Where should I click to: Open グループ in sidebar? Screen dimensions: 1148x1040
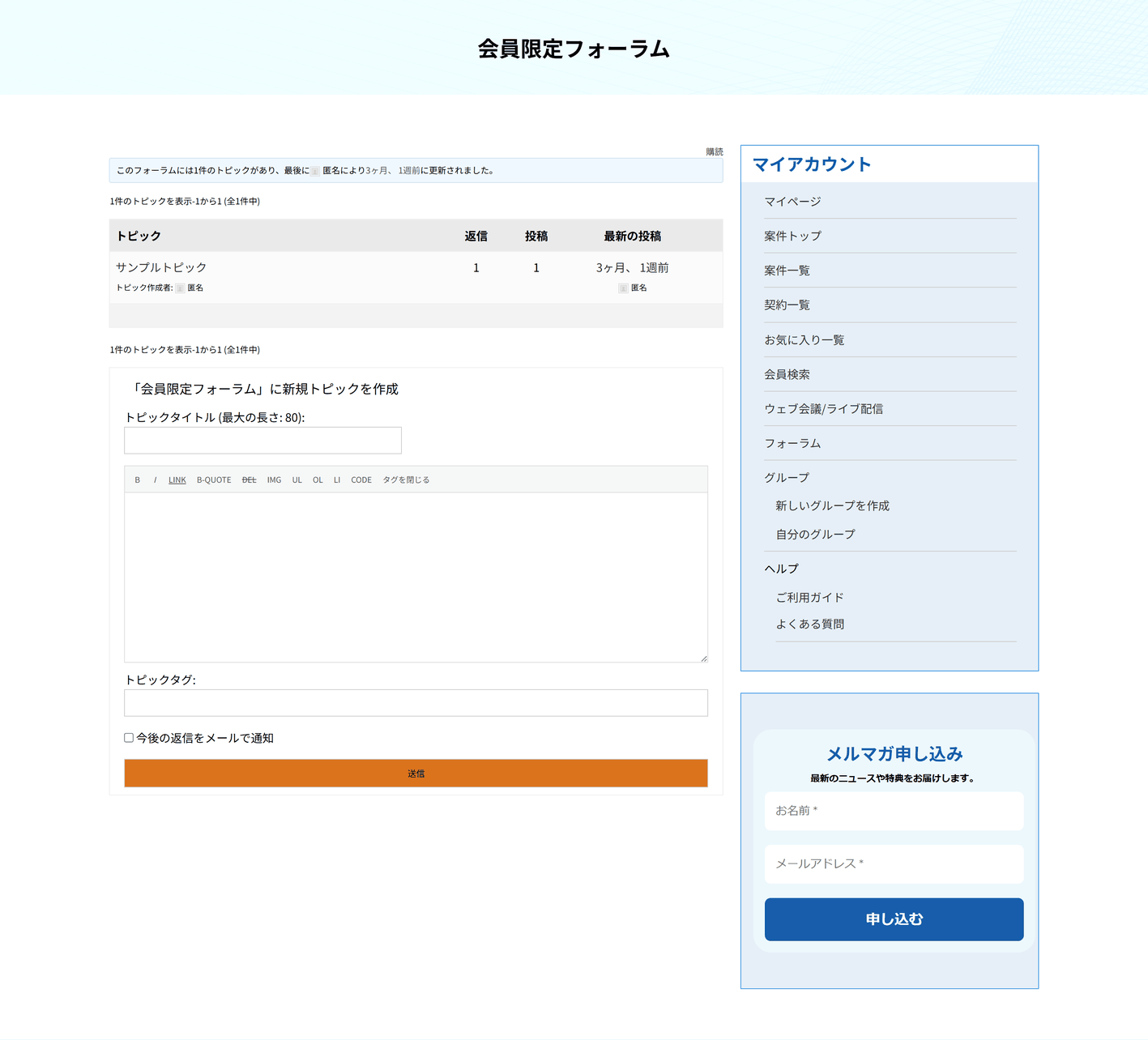click(787, 478)
